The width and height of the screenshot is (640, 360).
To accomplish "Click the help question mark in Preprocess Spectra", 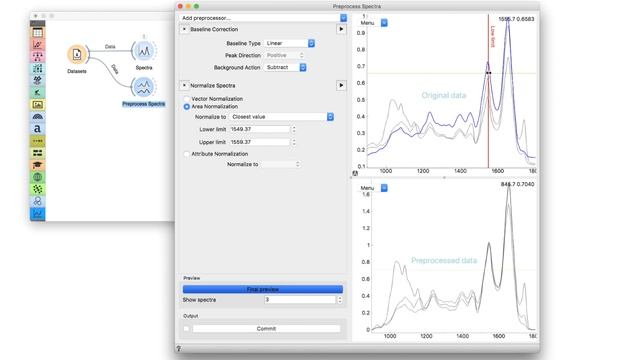I will click(x=178, y=348).
